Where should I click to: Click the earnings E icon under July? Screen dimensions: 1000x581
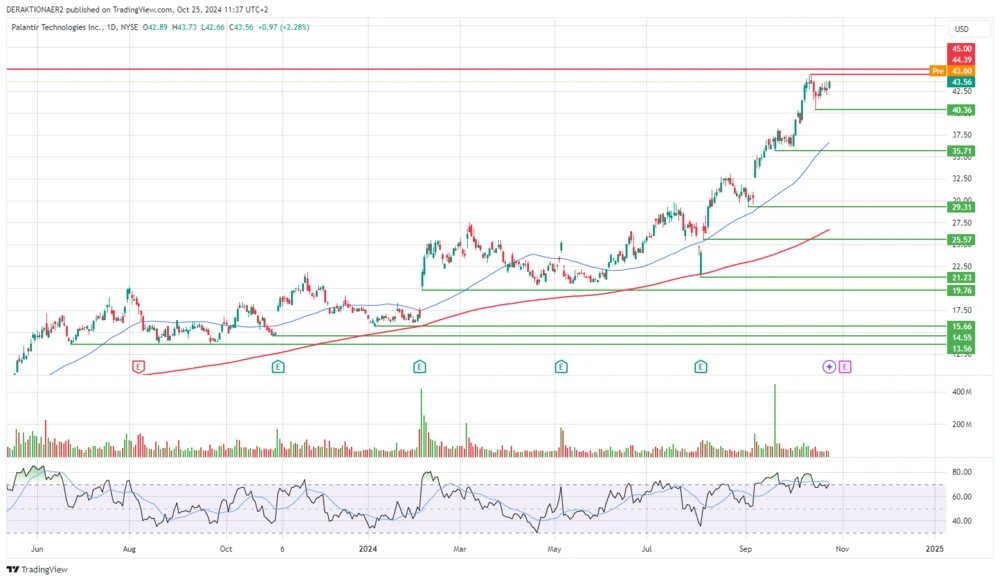(699, 367)
